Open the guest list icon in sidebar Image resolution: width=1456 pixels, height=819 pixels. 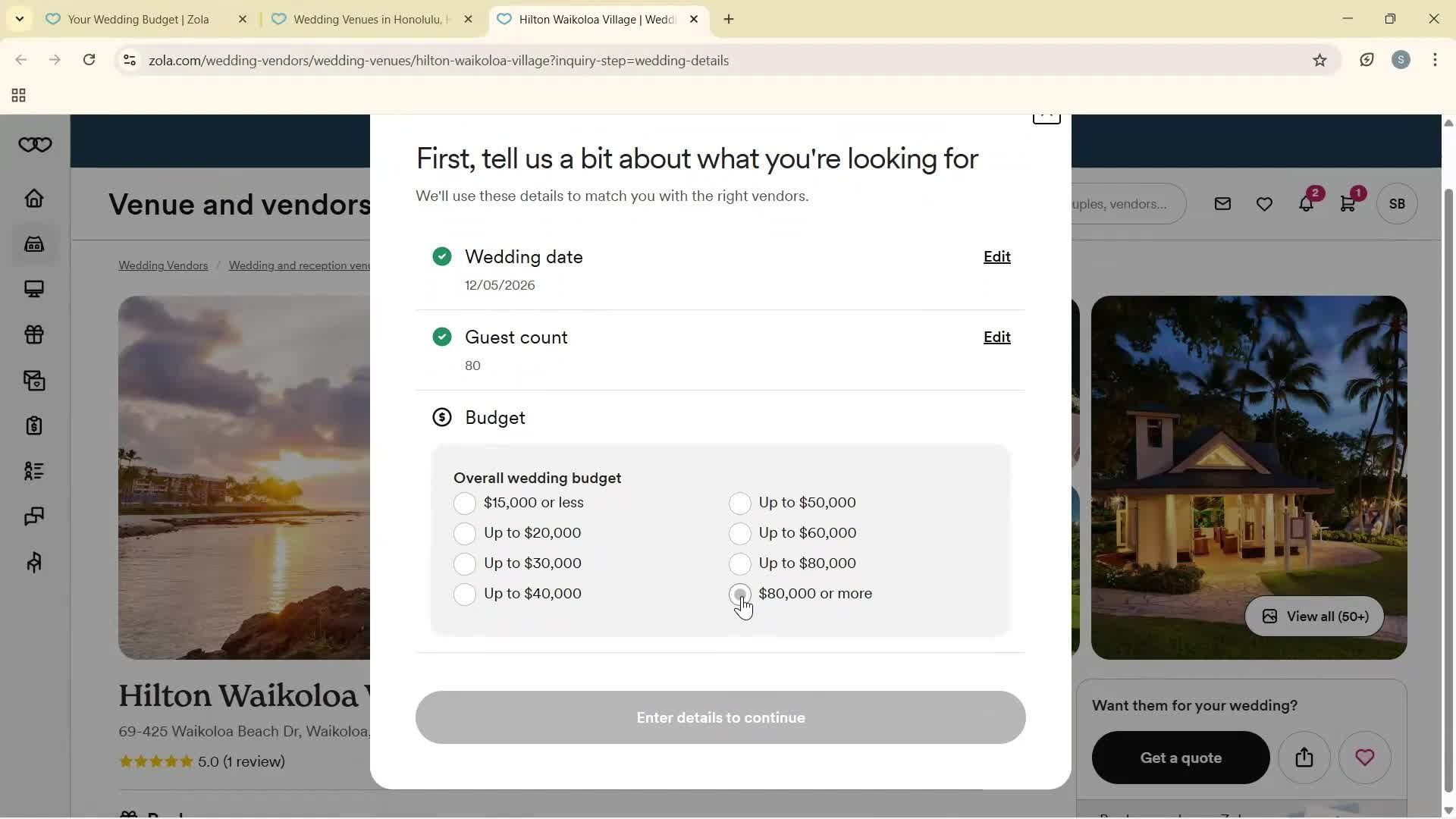pyautogui.click(x=34, y=471)
